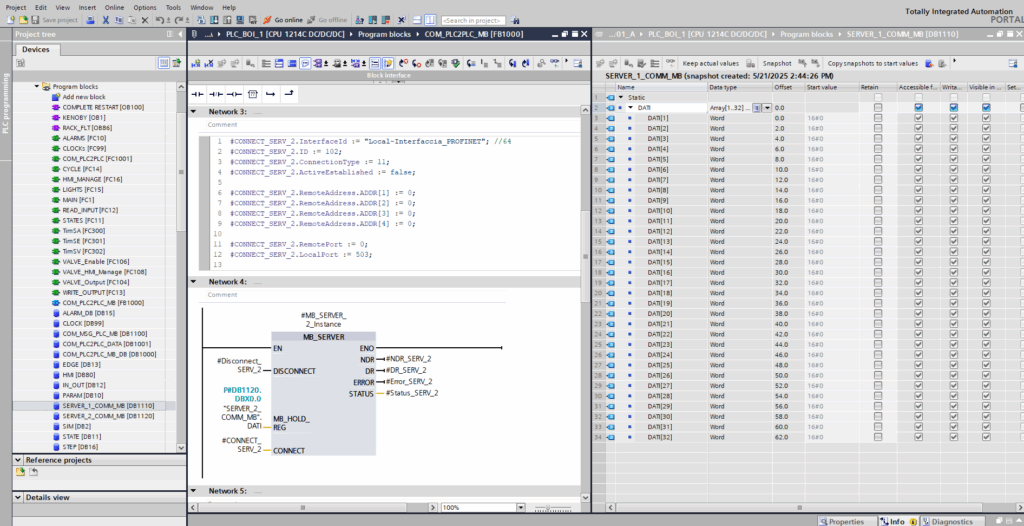Image resolution: width=1024 pixels, height=526 pixels.
Task: Expand Network 5 section
Action: 193,491
